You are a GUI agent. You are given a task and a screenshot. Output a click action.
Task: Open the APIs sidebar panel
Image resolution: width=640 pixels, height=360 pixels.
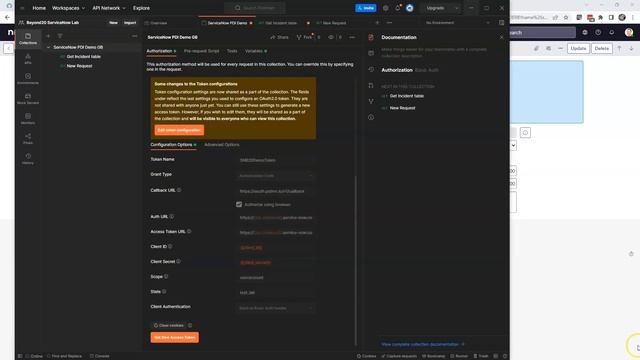(28, 58)
